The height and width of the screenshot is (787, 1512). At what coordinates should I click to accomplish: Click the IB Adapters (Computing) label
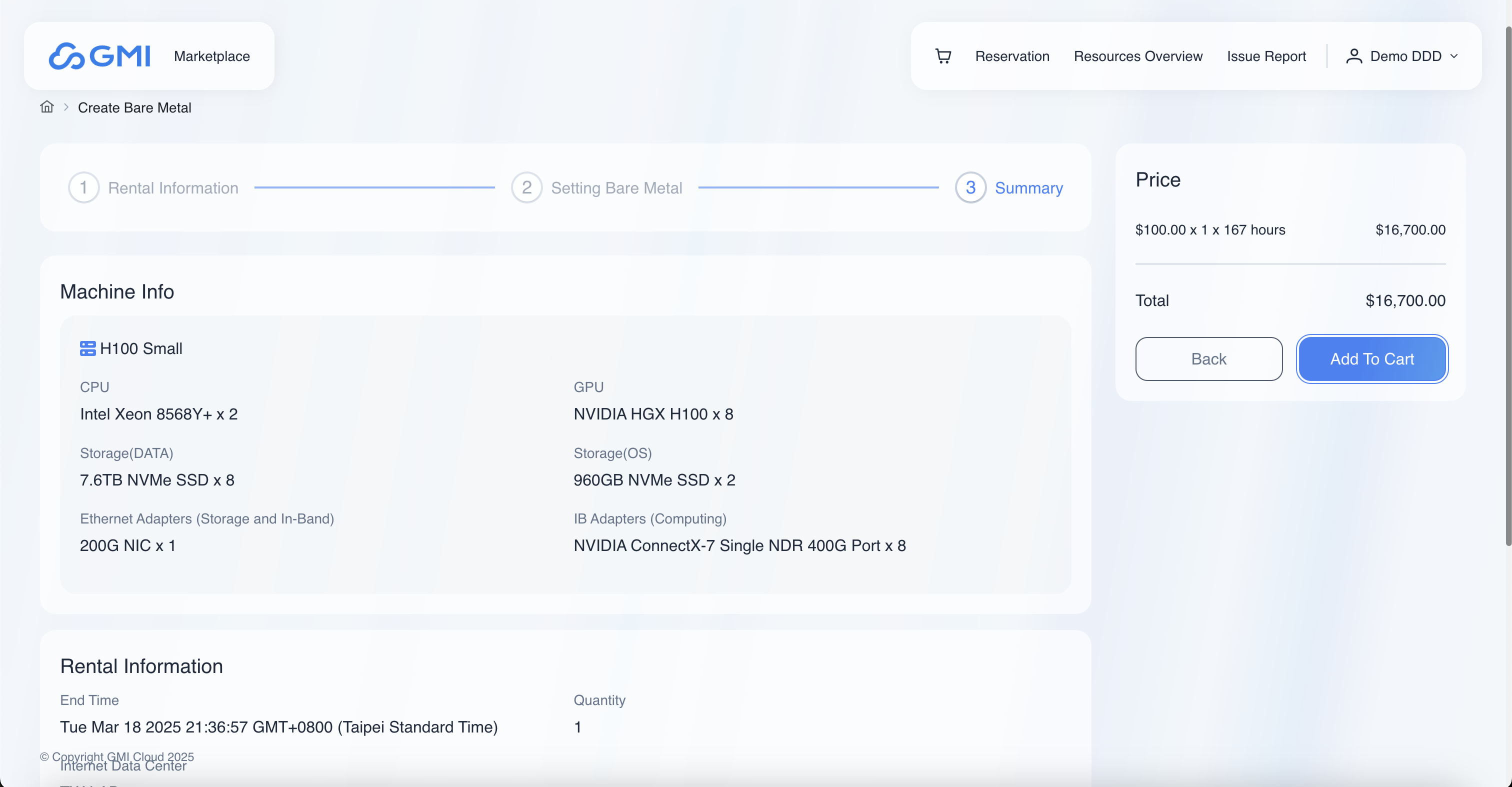(x=650, y=519)
